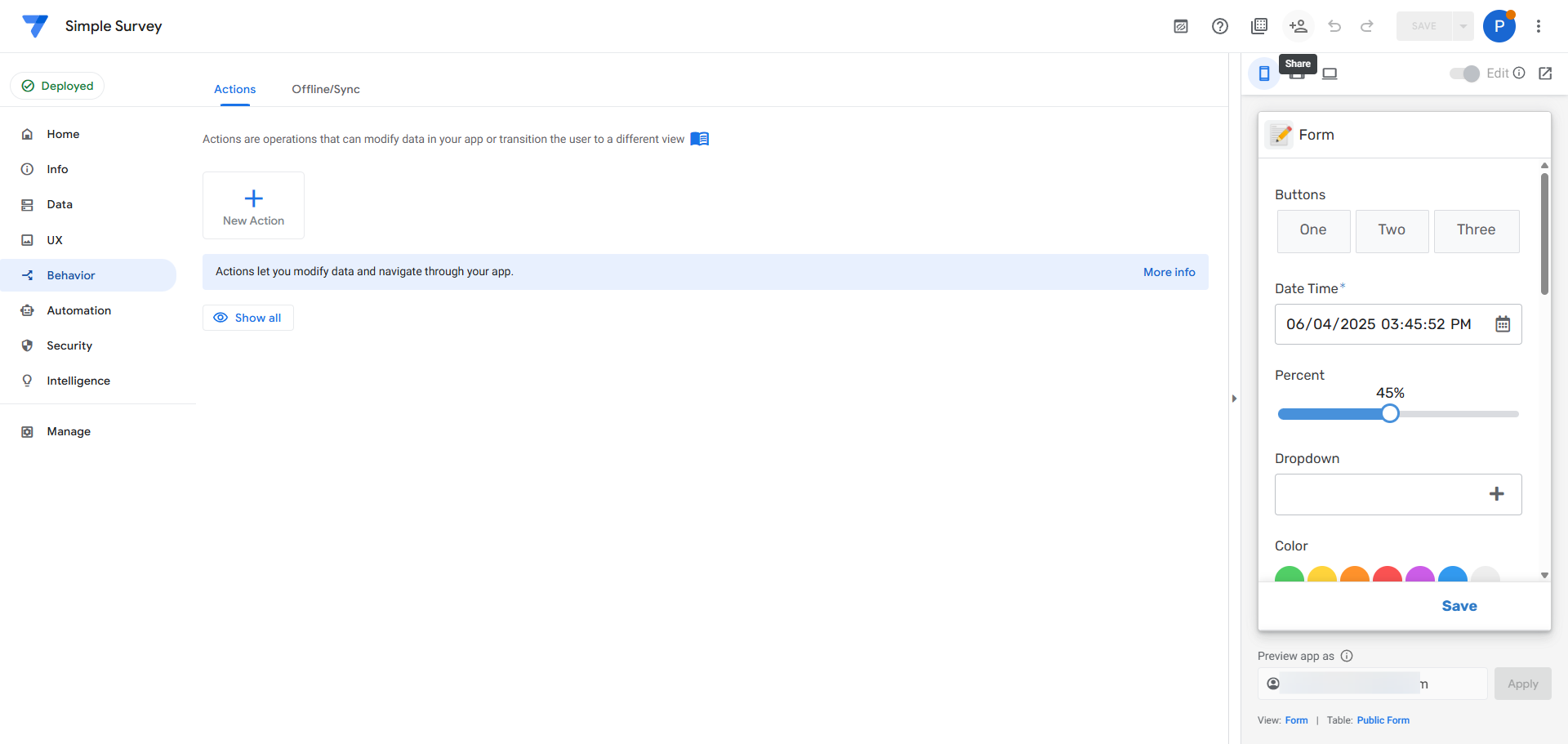This screenshot has height=744, width=1568.
Task: Click the Percent slider handle
Action: 1390,413
